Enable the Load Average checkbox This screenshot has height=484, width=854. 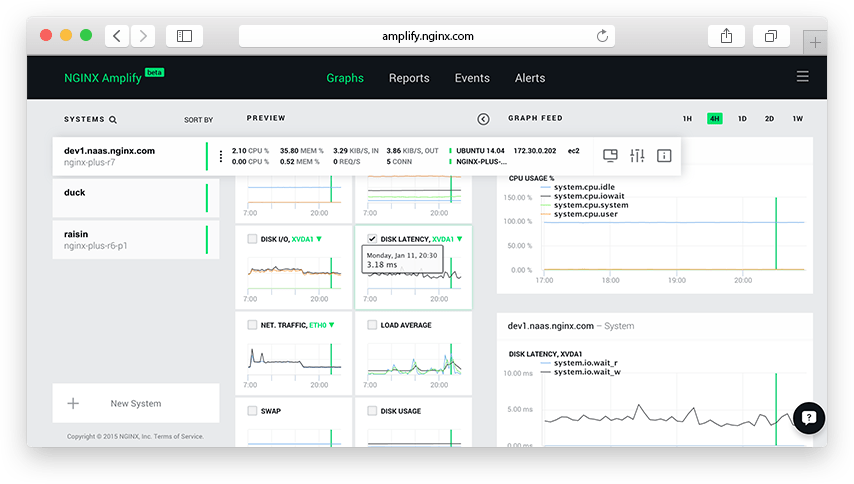point(372,324)
